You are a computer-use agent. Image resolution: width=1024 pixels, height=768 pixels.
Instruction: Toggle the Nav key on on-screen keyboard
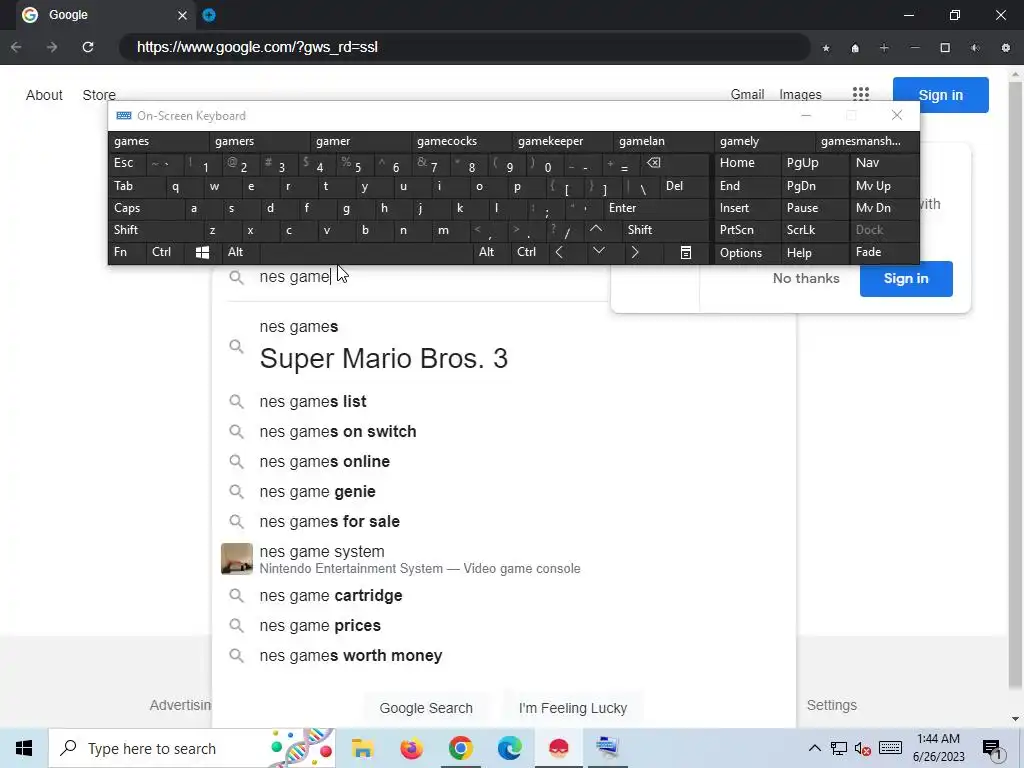884,163
